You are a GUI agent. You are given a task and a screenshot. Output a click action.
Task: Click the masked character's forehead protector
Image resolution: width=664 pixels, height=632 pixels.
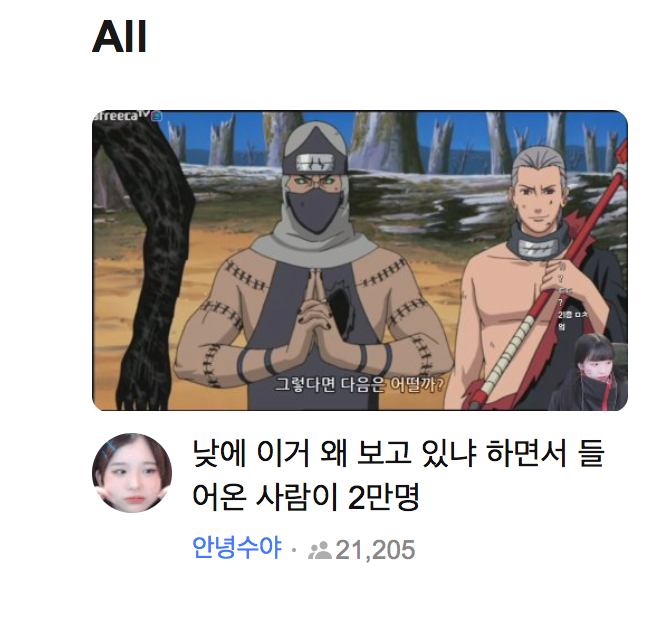click(314, 163)
